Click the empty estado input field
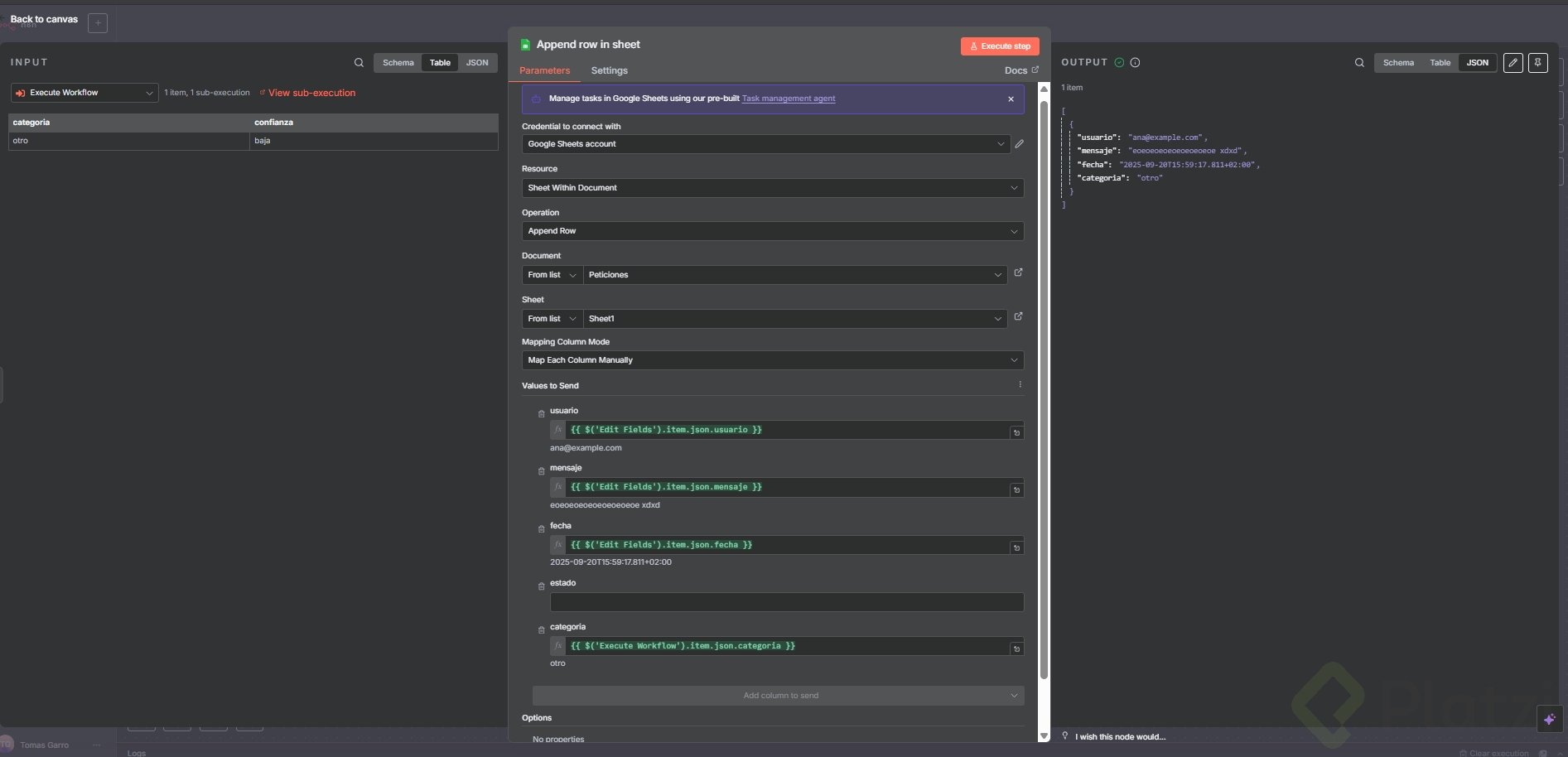Screen dimensions: 1568x757 coord(786,602)
